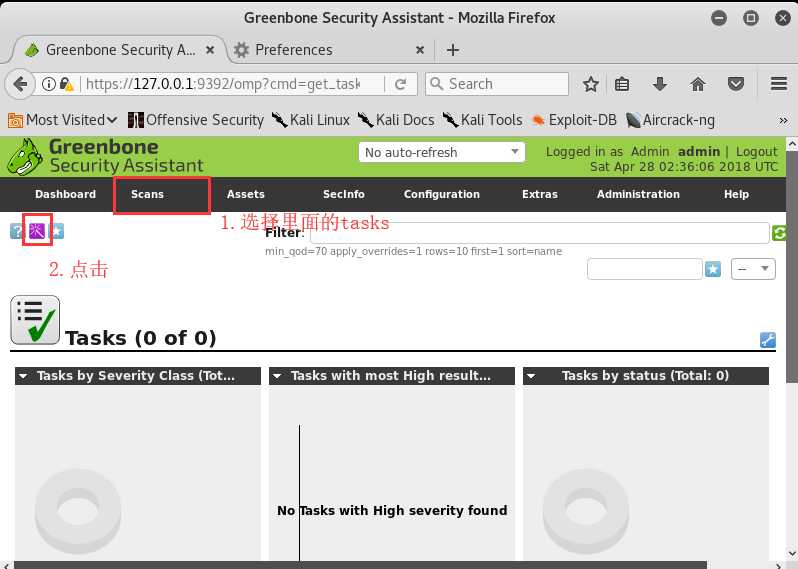The height and width of the screenshot is (569, 798).
Task: Click the New Task star icon beside wizard
Action: point(58,231)
